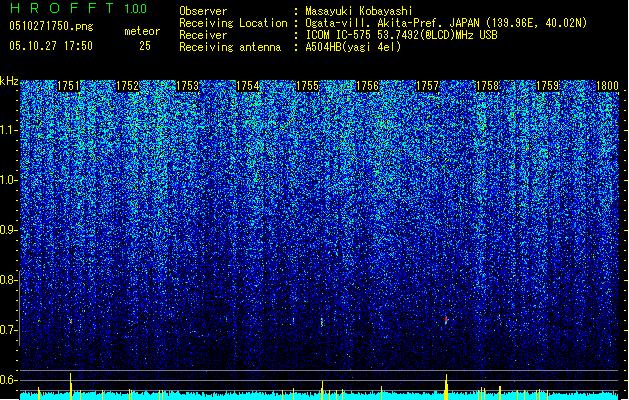Click the 0.7 kHz axis label
Screen dimensions: 629x400
(x=9, y=330)
